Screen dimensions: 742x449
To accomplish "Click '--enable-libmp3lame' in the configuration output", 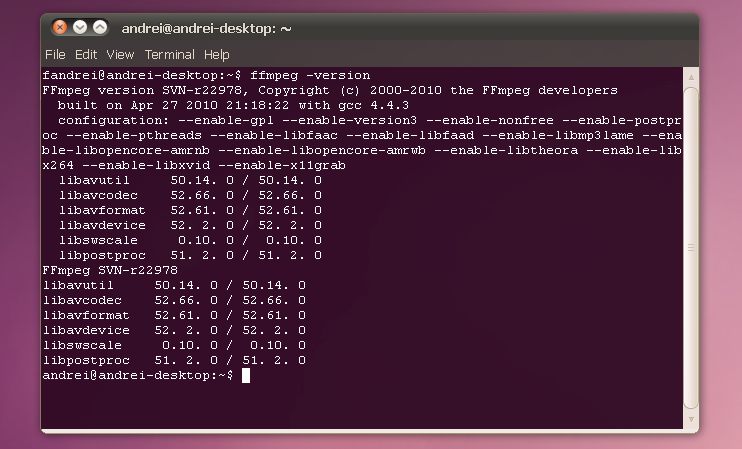I will click(558, 135).
